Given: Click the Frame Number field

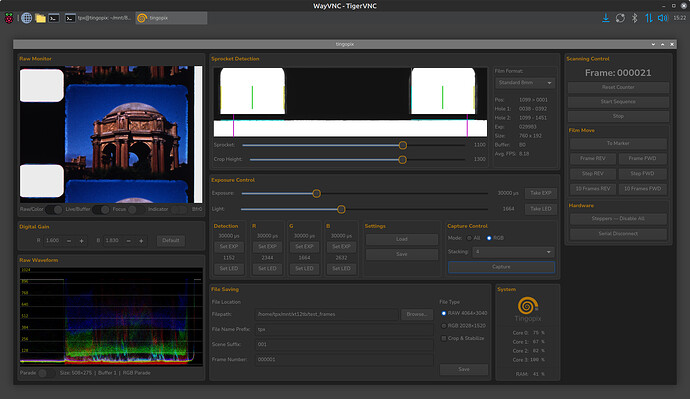Looking at the screenshot, I should click(x=344, y=359).
